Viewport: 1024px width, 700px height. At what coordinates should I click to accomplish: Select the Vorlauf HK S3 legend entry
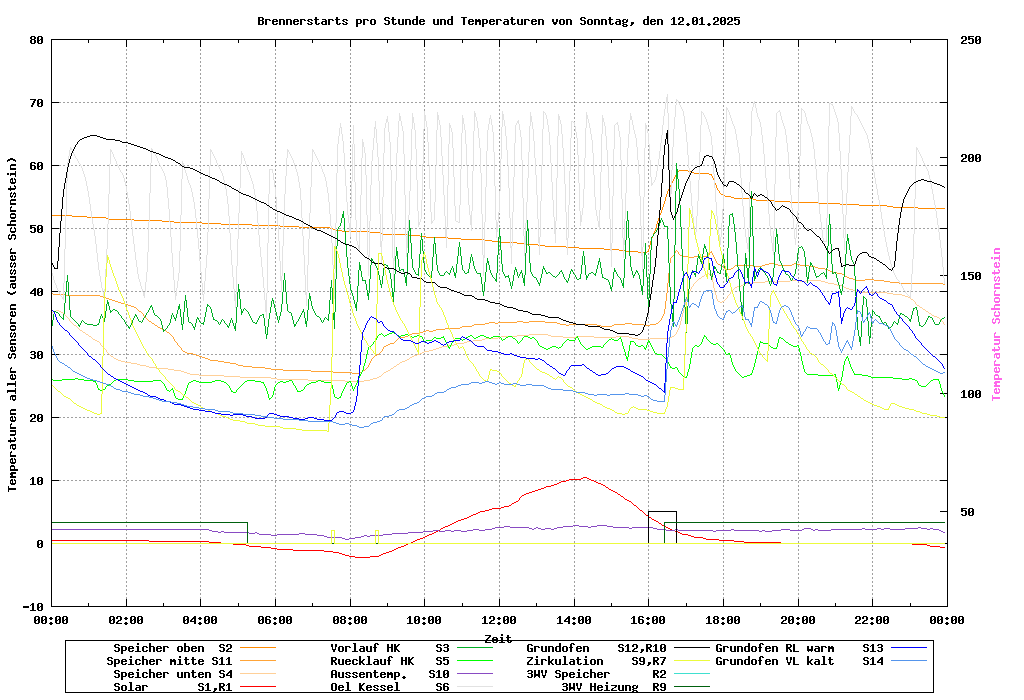tap(389, 649)
